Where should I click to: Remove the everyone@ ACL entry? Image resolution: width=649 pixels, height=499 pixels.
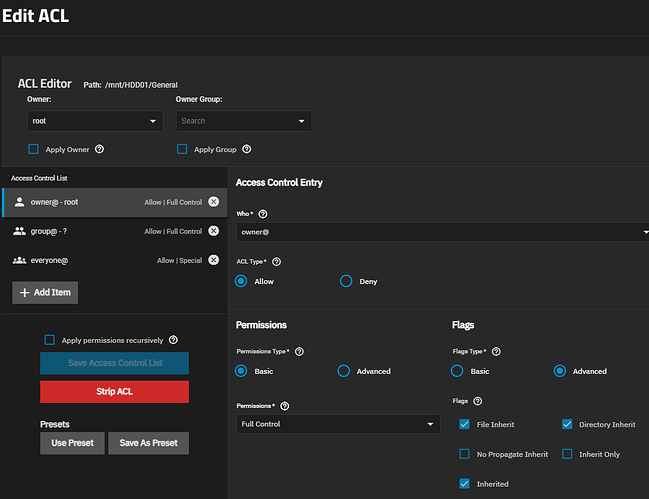214,260
